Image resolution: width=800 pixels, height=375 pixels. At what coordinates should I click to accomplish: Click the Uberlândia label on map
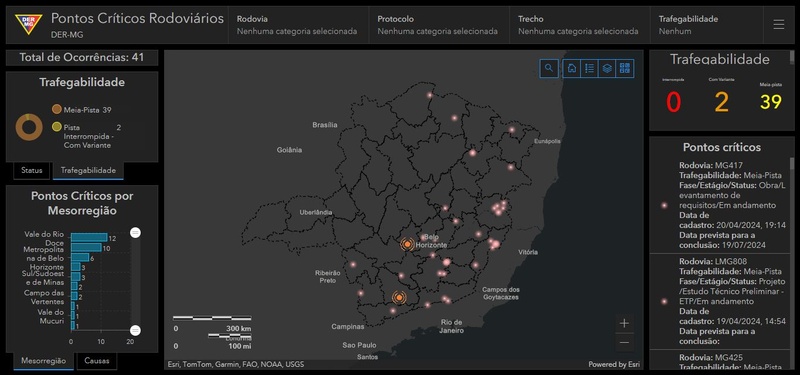click(x=316, y=212)
